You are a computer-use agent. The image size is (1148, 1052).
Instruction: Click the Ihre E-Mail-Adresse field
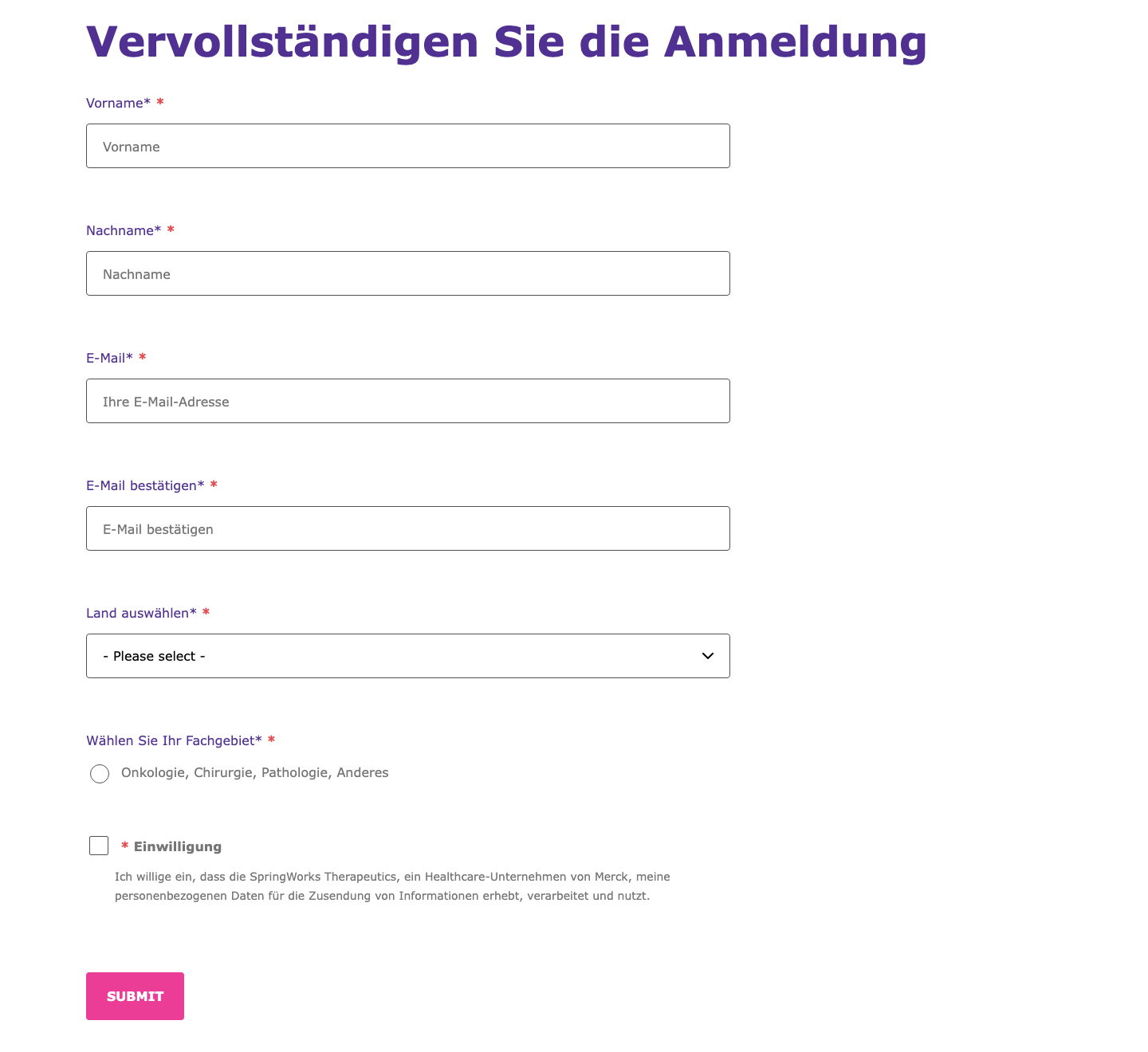(407, 401)
